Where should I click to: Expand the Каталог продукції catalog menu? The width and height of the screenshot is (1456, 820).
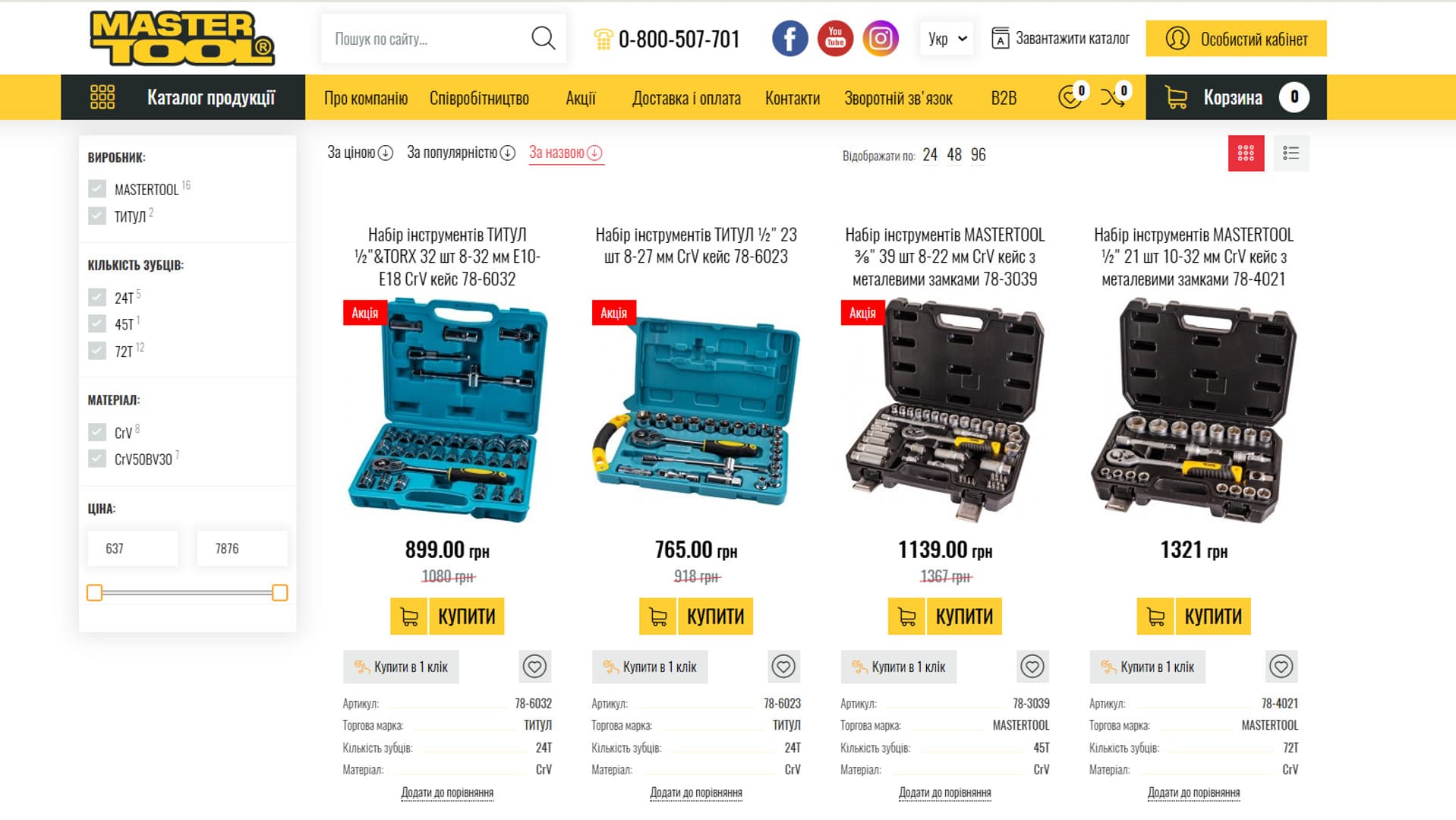[x=183, y=97]
